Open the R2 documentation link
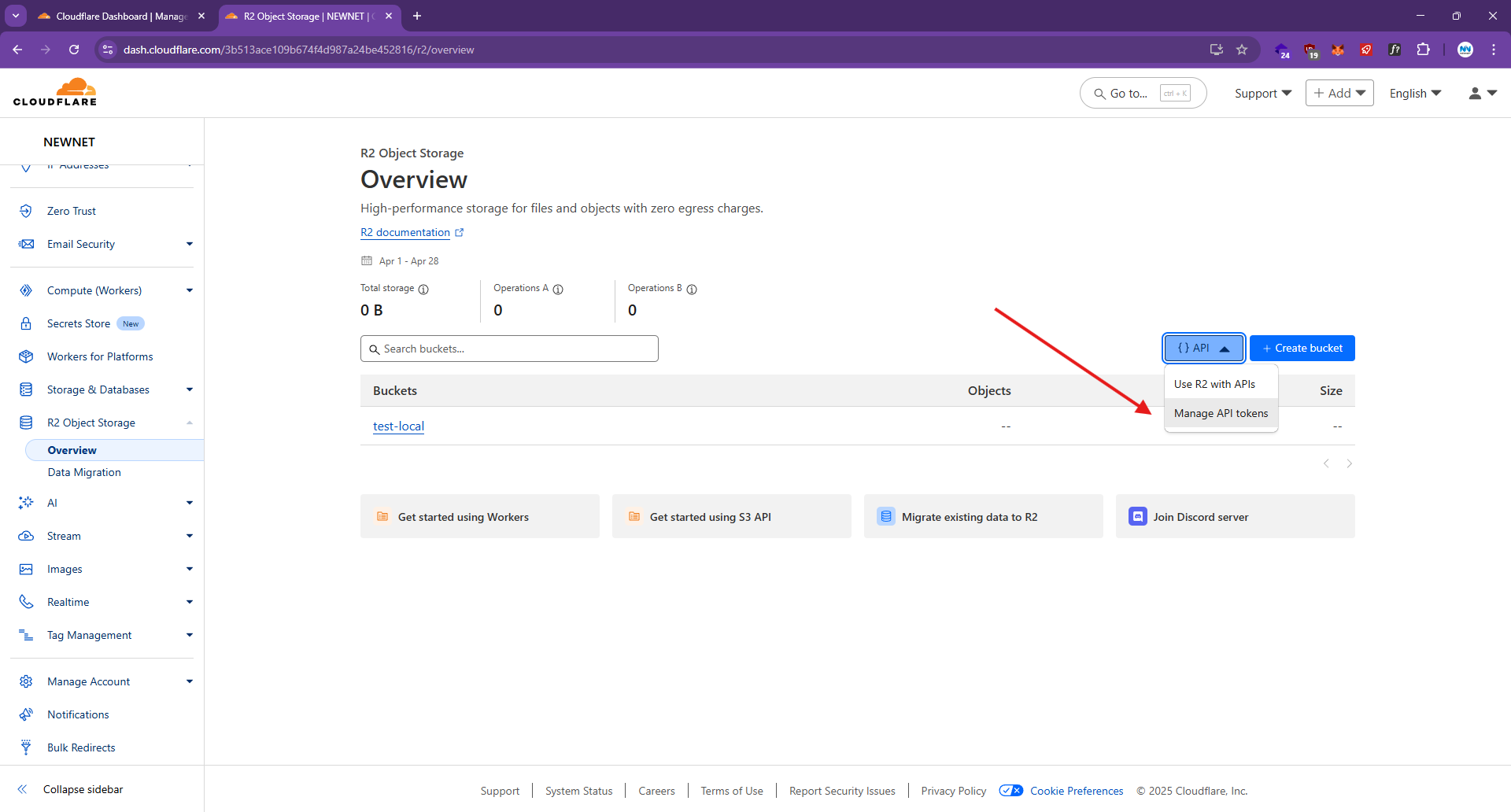The width and height of the screenshot is (1511, 812). [x=412, y=232]
